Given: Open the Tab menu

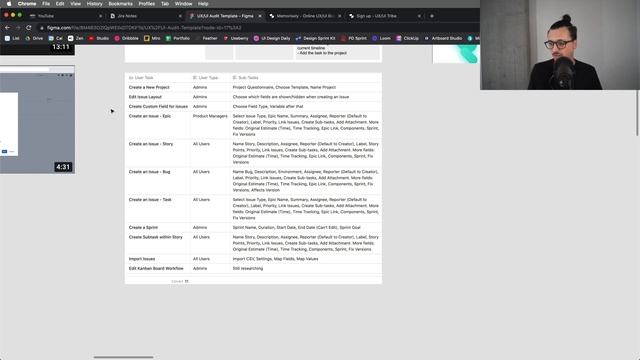Looking at the screenshot, I should tap(165, 4).
